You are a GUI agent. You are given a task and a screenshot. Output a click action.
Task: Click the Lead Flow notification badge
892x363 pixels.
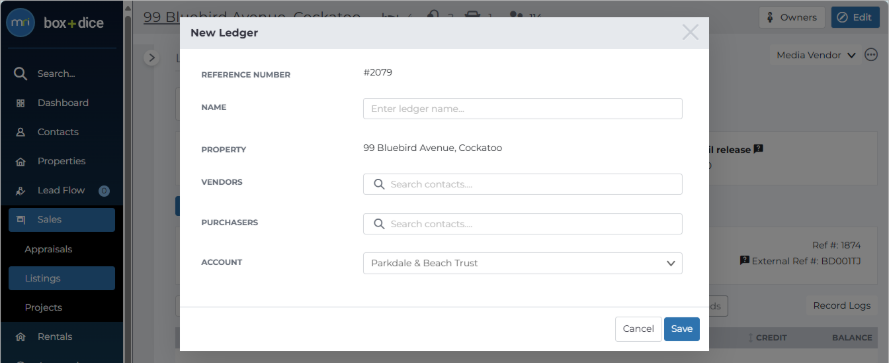tap(104, 191)
